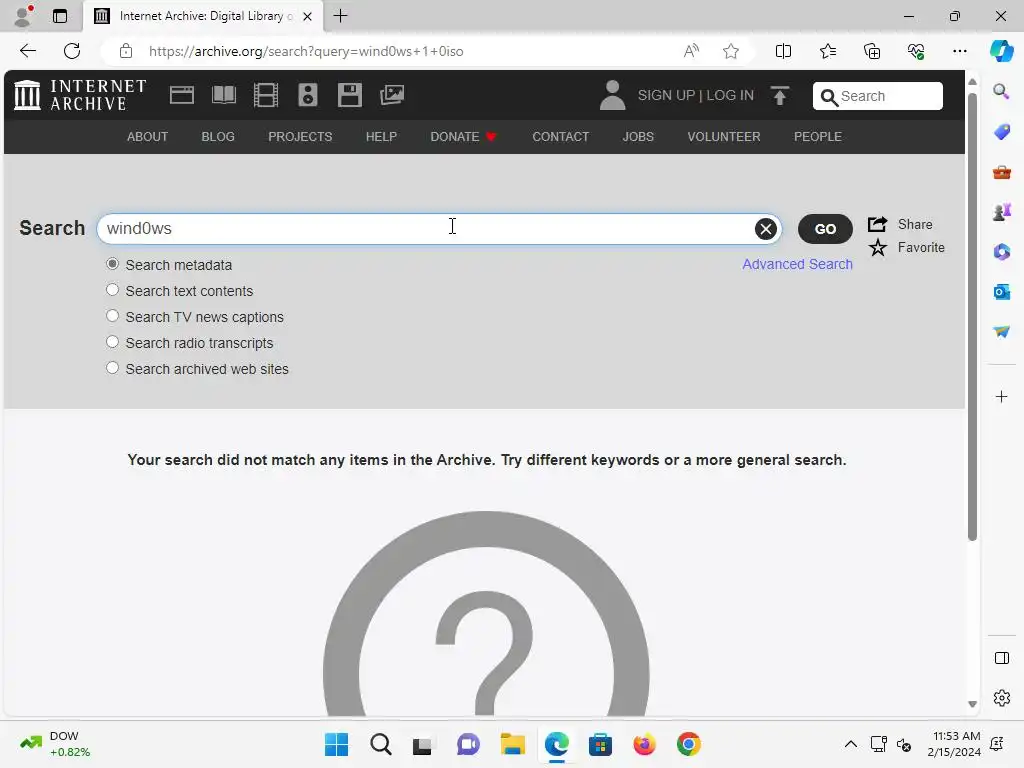The image size is (1024, 768).
Task: Open sidebar Microsoft 365 icon
Action: click(1001, 252)
